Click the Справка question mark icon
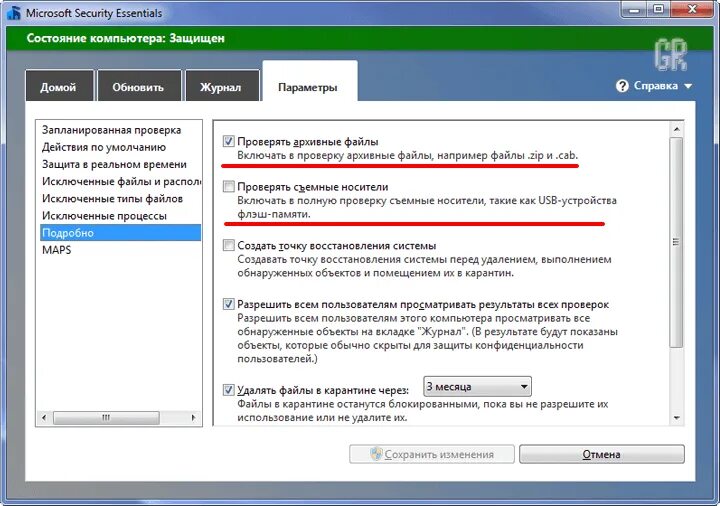 pos(622,86)
